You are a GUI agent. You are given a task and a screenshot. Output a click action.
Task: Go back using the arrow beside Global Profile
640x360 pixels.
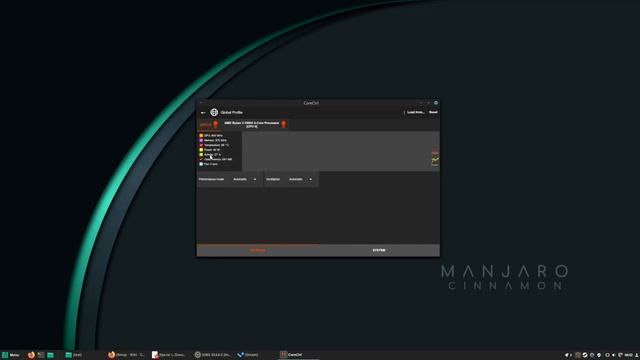203,113
